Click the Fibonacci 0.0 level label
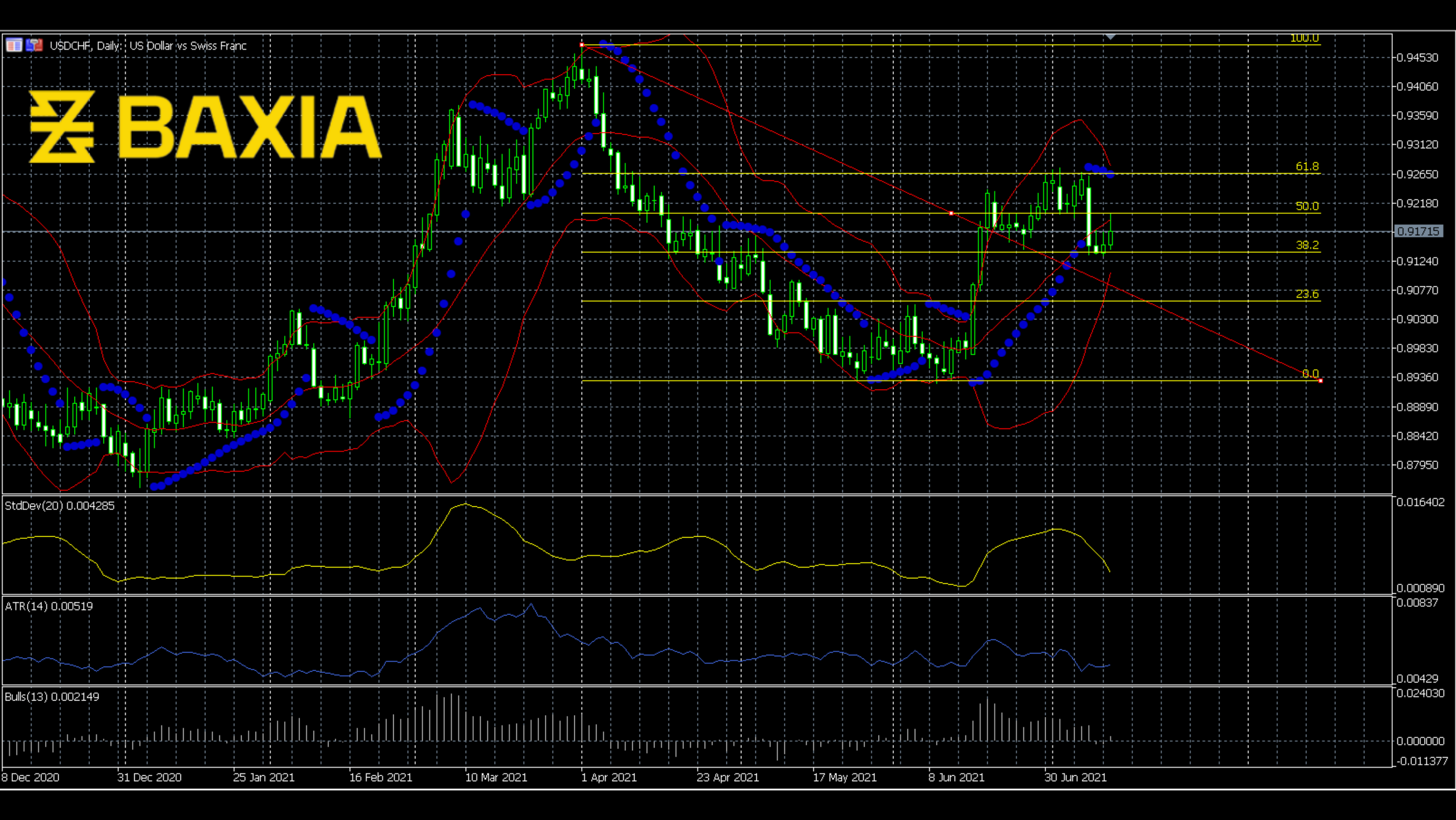 (1310, 374)
